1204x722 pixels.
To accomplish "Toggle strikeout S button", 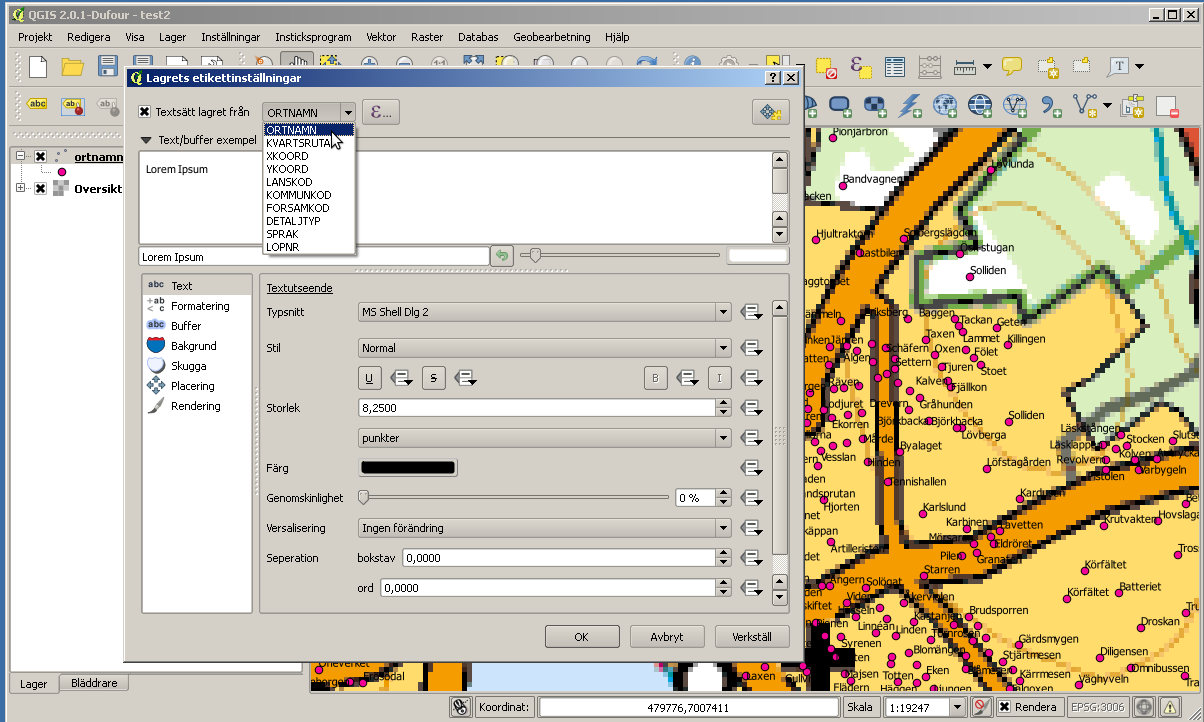I will coord(433,378).
